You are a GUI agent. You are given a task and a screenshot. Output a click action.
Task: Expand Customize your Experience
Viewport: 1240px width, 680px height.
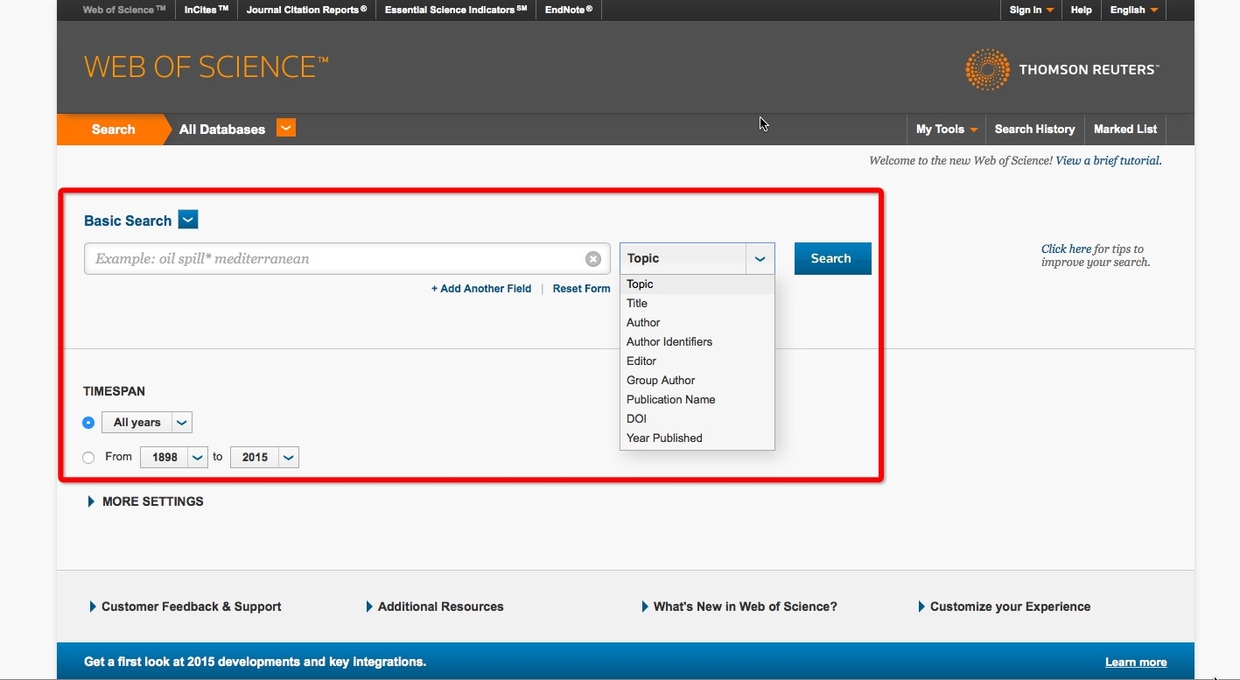1004,606
